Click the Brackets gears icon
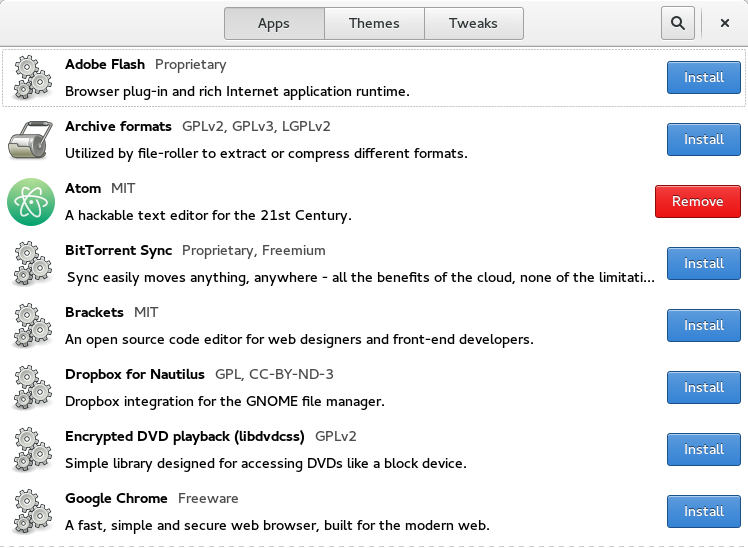 30,326
